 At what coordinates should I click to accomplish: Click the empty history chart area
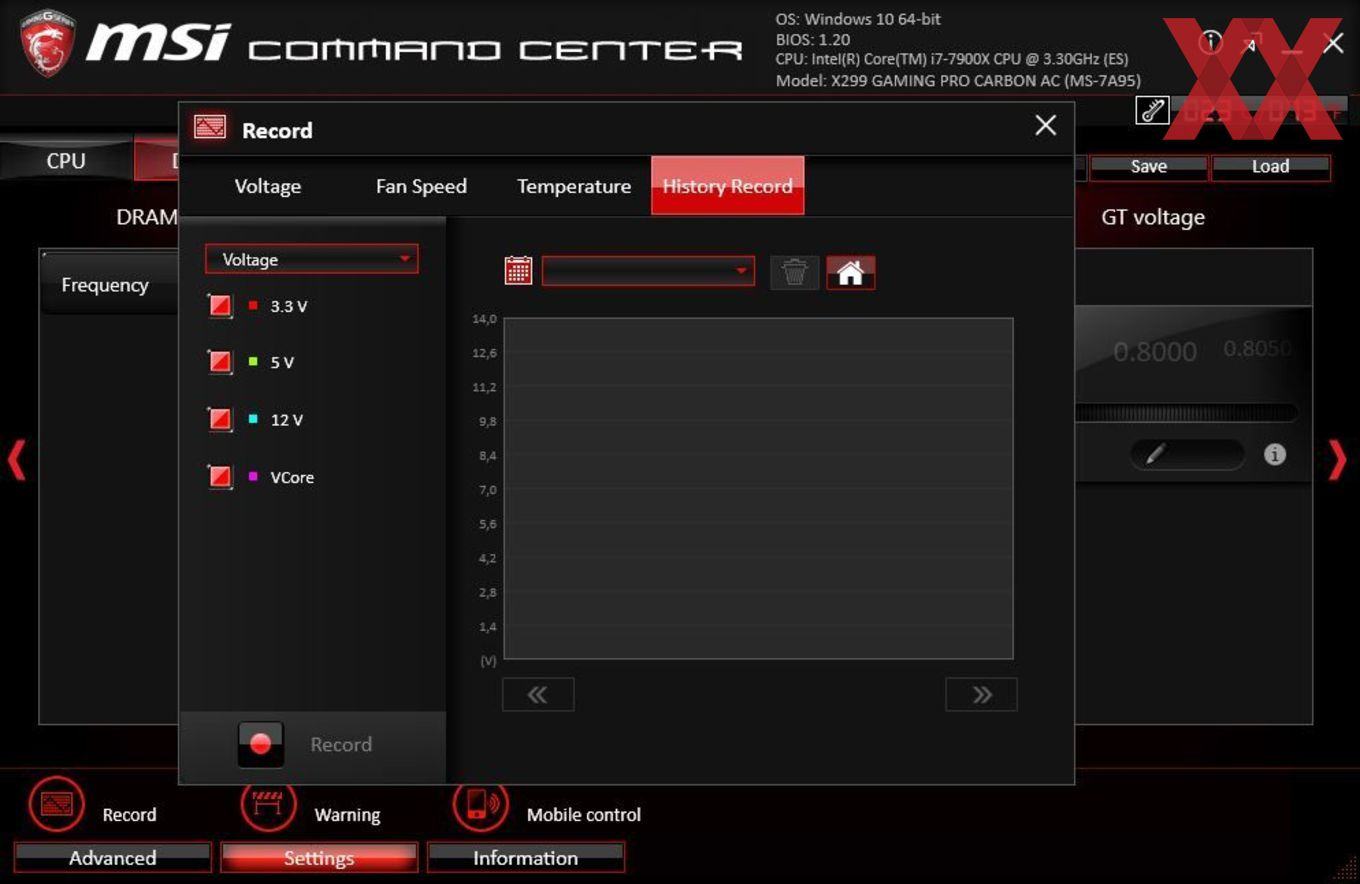[x=758, y=489]
